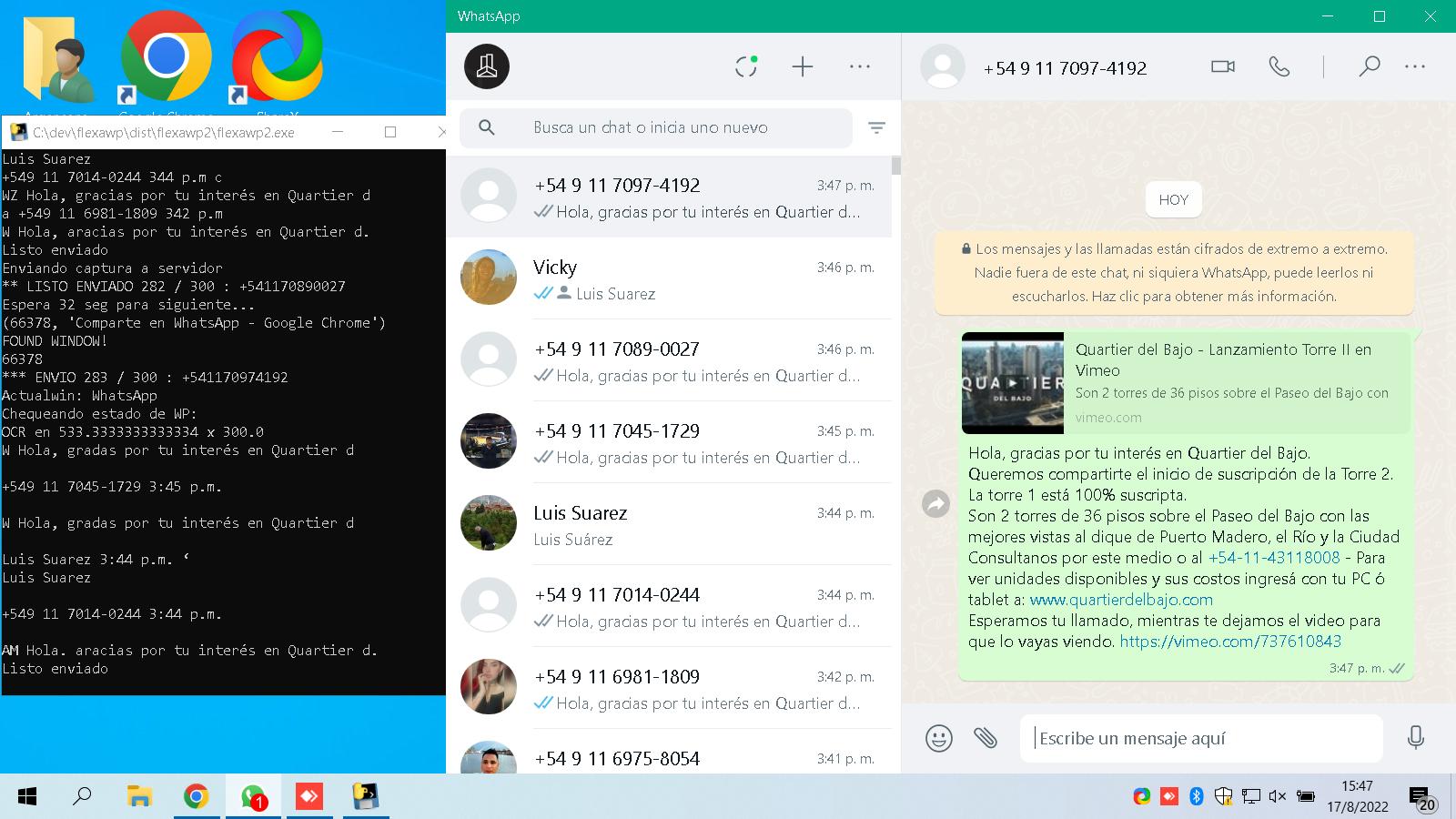The height and width of the screenshot is (819, 1456).
Task: Click avatar of +54 9 11 6981-1809
Action: point(489,687)
